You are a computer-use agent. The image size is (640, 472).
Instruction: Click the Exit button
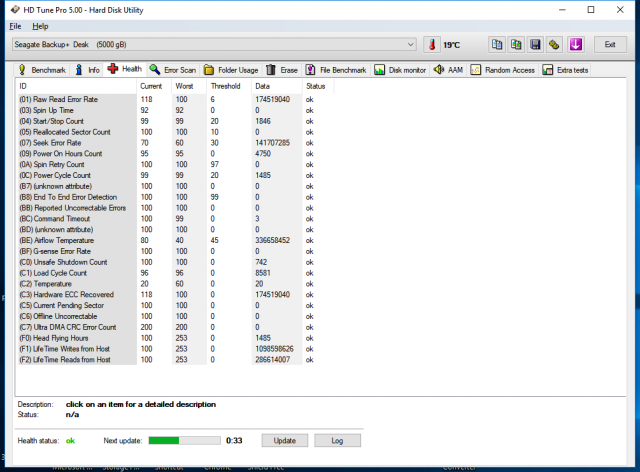coord(610,45)
